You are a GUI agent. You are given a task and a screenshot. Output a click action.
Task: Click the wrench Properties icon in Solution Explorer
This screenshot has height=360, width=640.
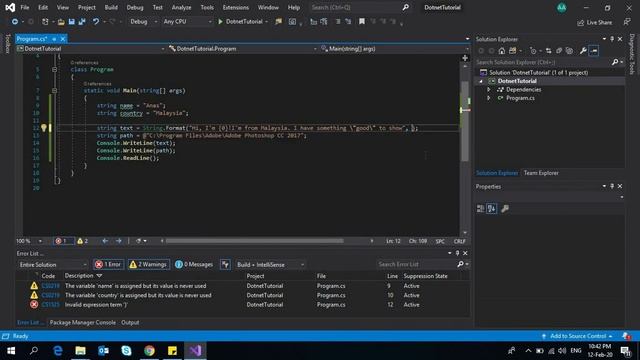pyautogui.click(x=583, y=51)
